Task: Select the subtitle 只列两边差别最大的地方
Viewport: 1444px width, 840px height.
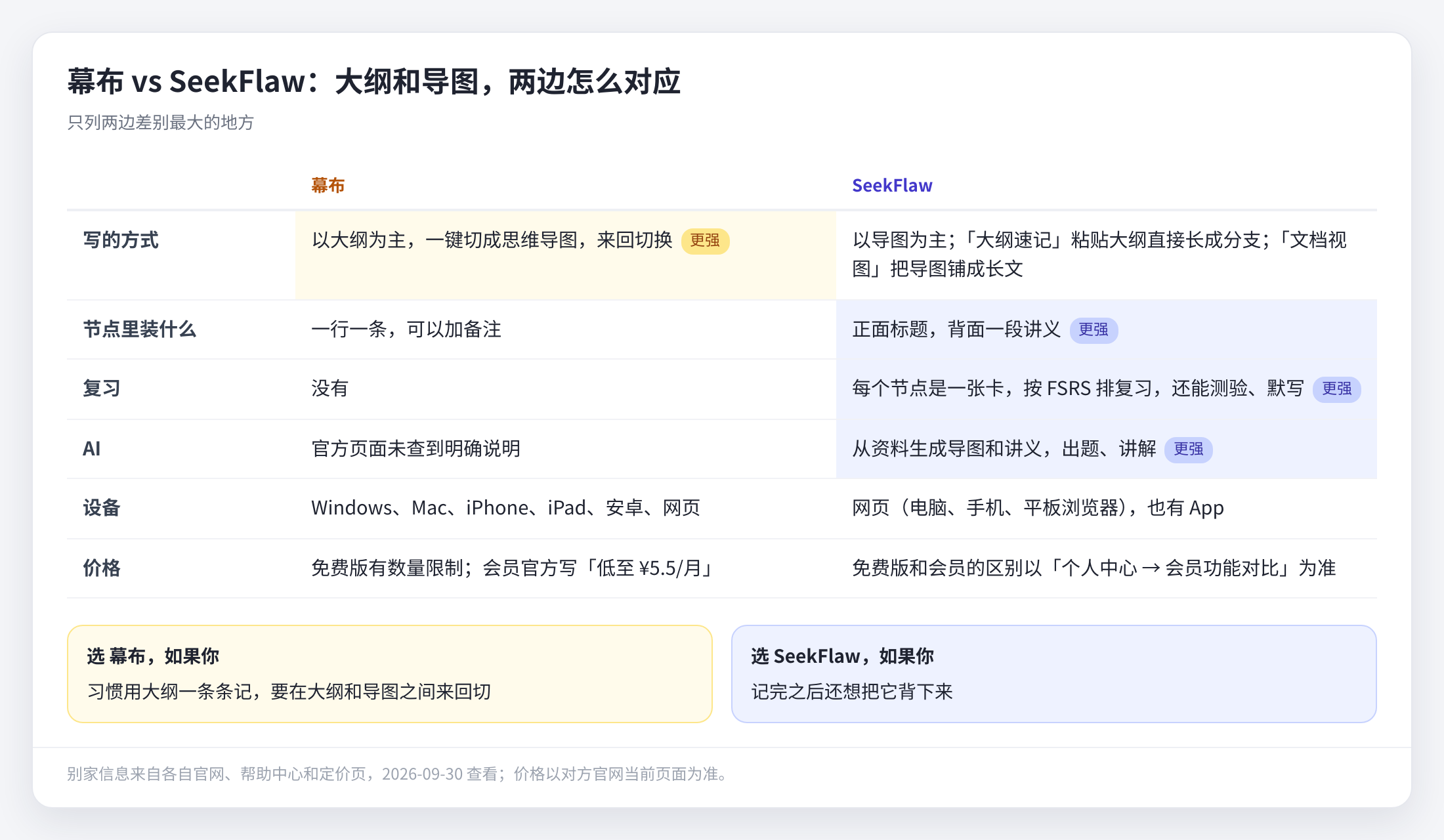Action: point(160,123)
